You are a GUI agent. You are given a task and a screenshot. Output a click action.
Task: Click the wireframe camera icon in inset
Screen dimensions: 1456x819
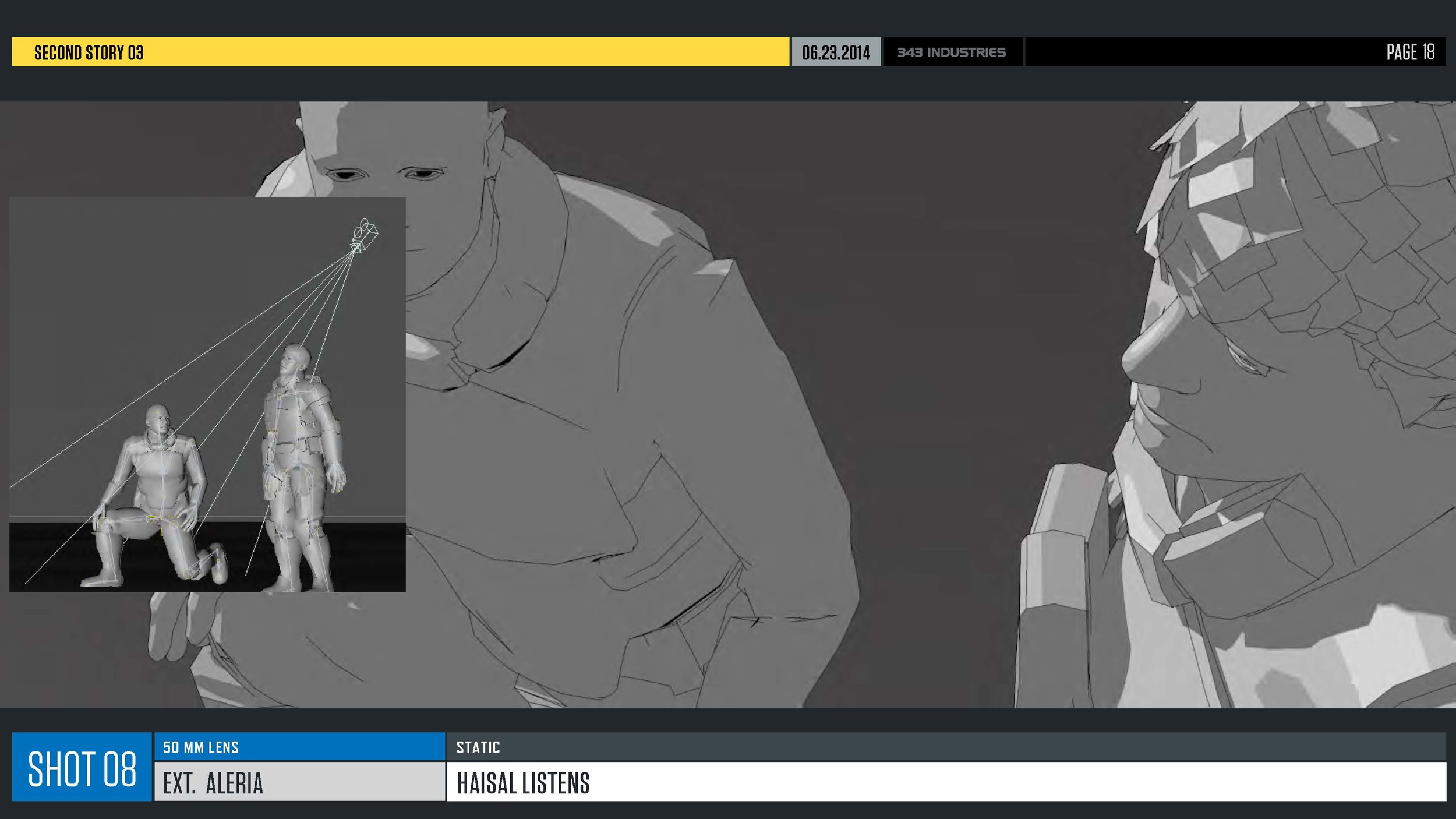[x=365, y=235]
